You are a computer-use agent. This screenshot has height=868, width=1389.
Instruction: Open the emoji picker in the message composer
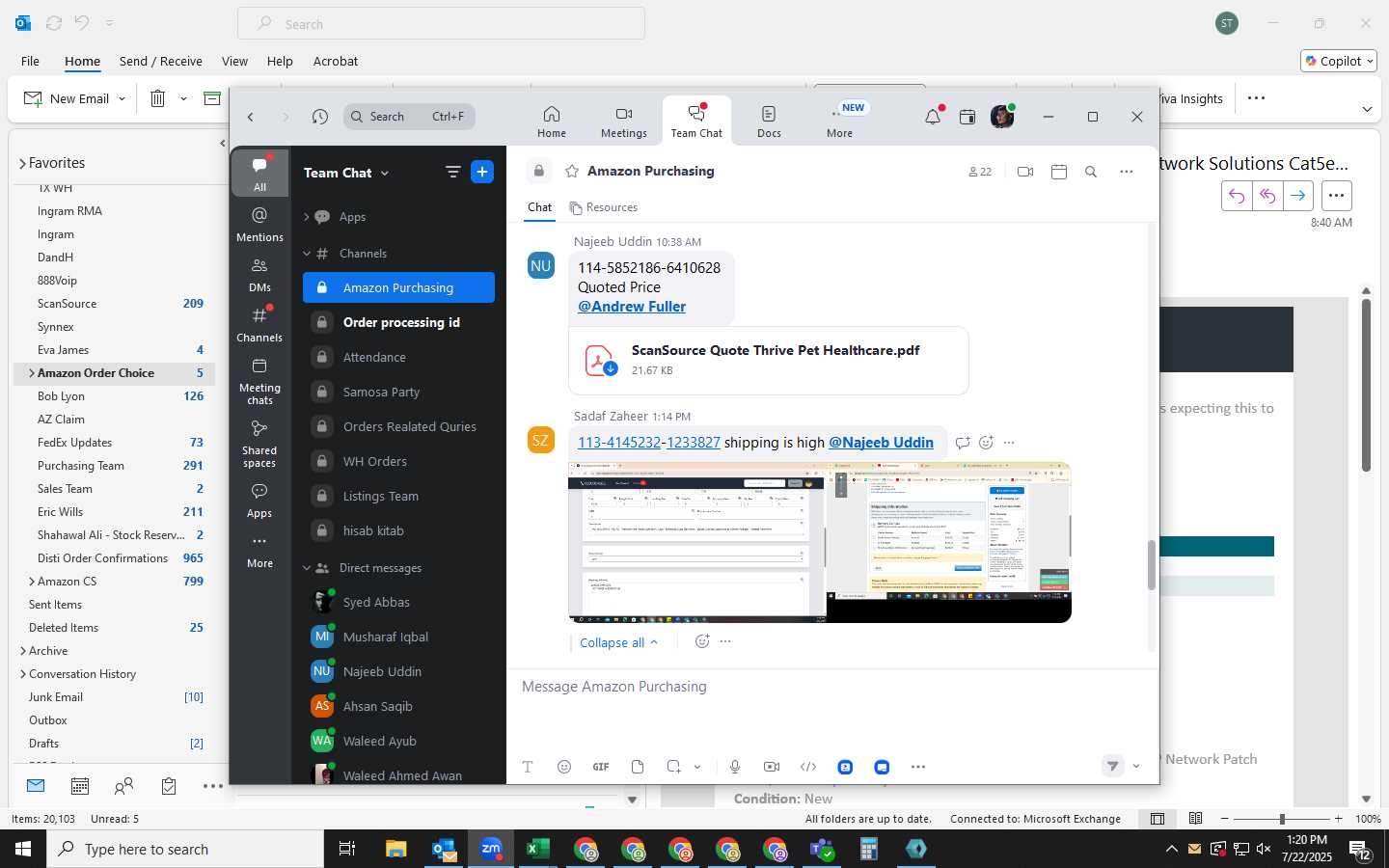click(564, 767)
